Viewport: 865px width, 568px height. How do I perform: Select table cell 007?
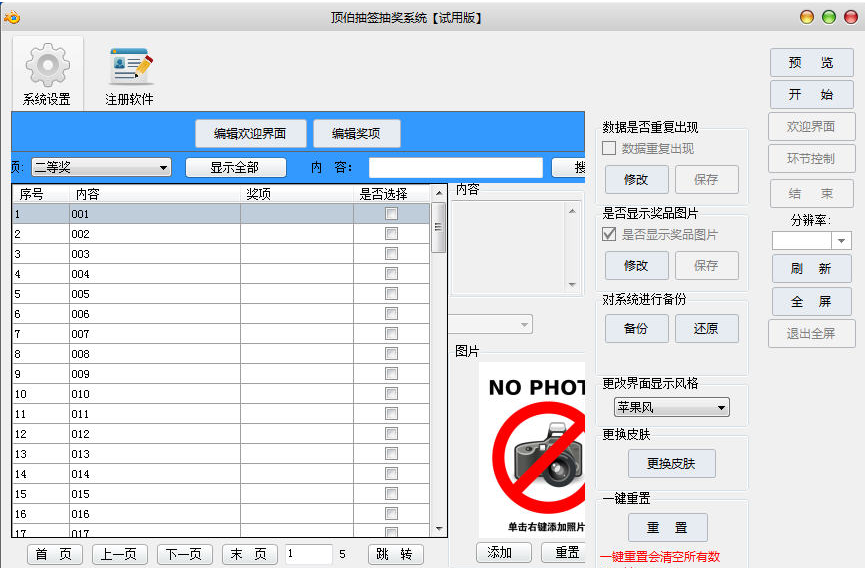click(154, 334)
